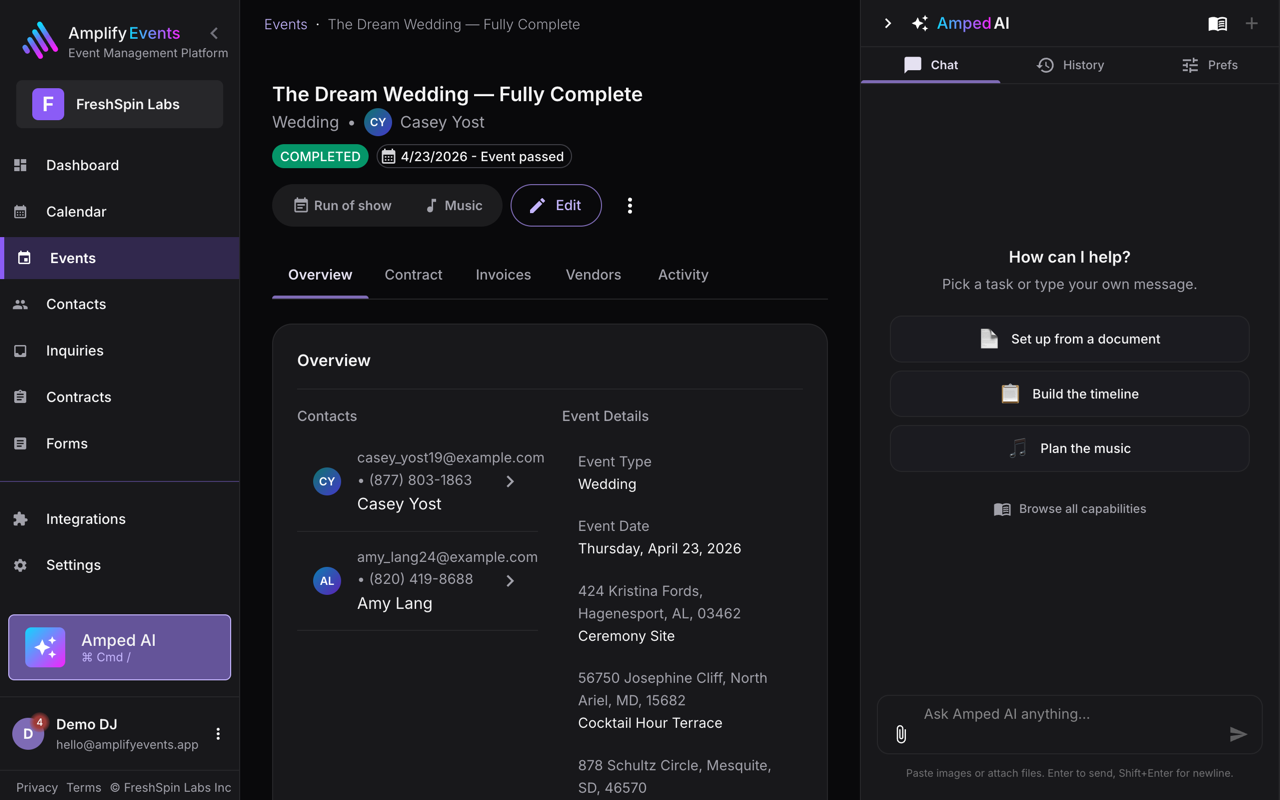1280x800 pixels.
Task: Click amy_lang24@example.com email text
Action: (447, 557)
